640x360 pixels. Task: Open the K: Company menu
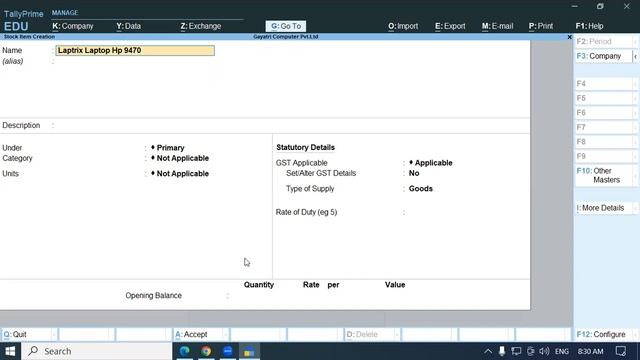pos(73,26)
